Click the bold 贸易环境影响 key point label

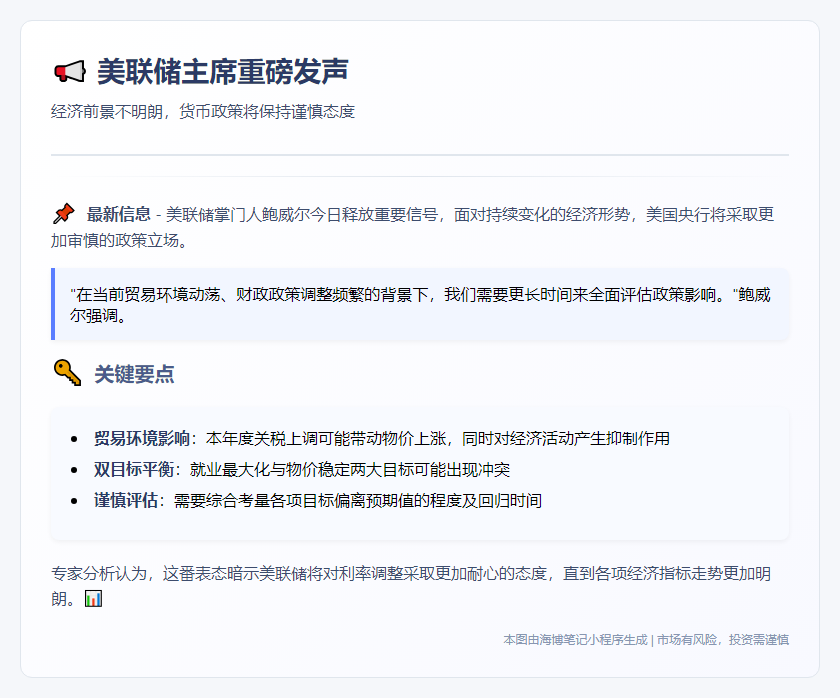141,438
